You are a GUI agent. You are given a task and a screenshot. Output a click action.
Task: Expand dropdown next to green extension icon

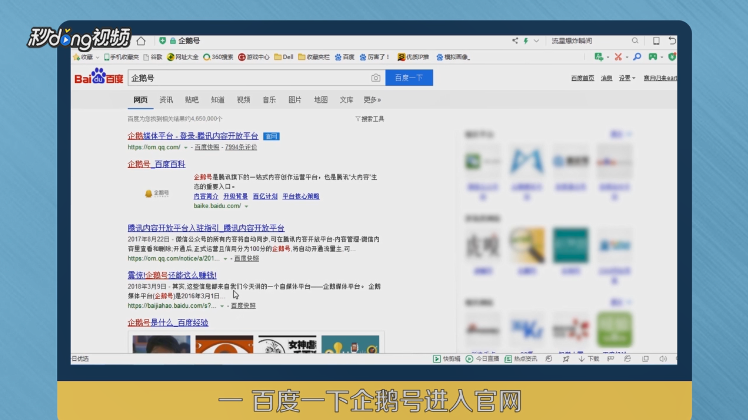[x=607, y=58]
